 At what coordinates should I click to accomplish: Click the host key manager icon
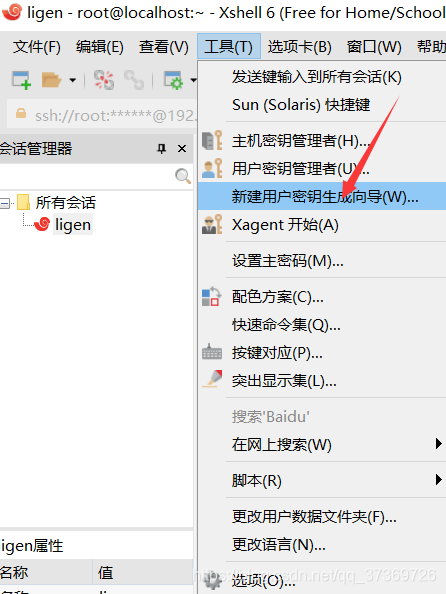212,140
